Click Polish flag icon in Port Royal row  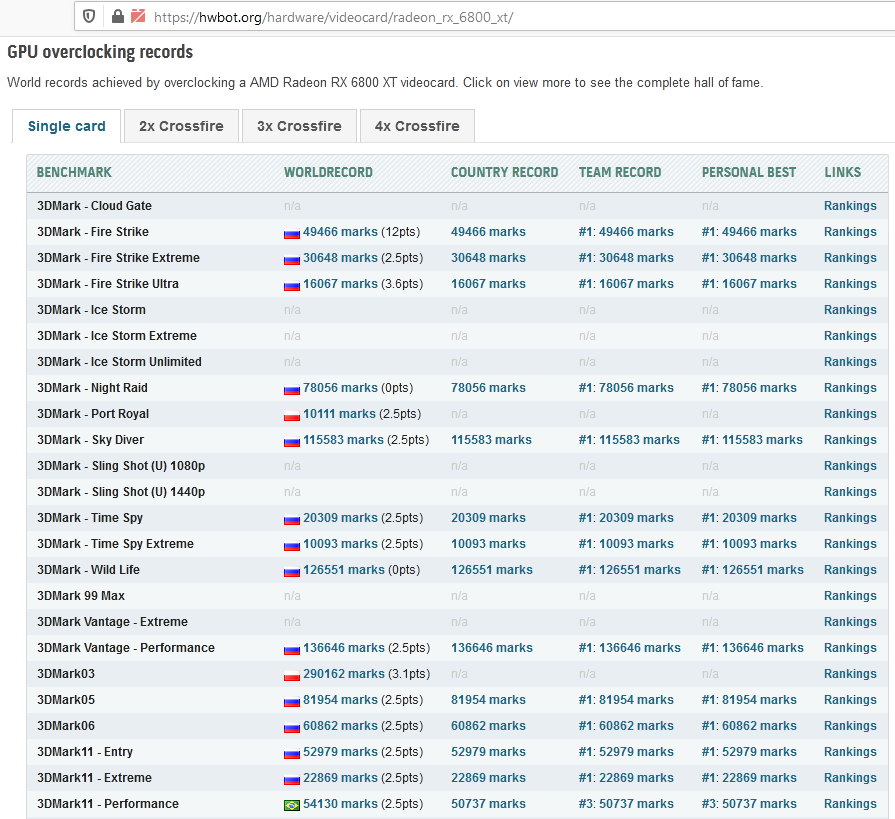tap(292, 415)
